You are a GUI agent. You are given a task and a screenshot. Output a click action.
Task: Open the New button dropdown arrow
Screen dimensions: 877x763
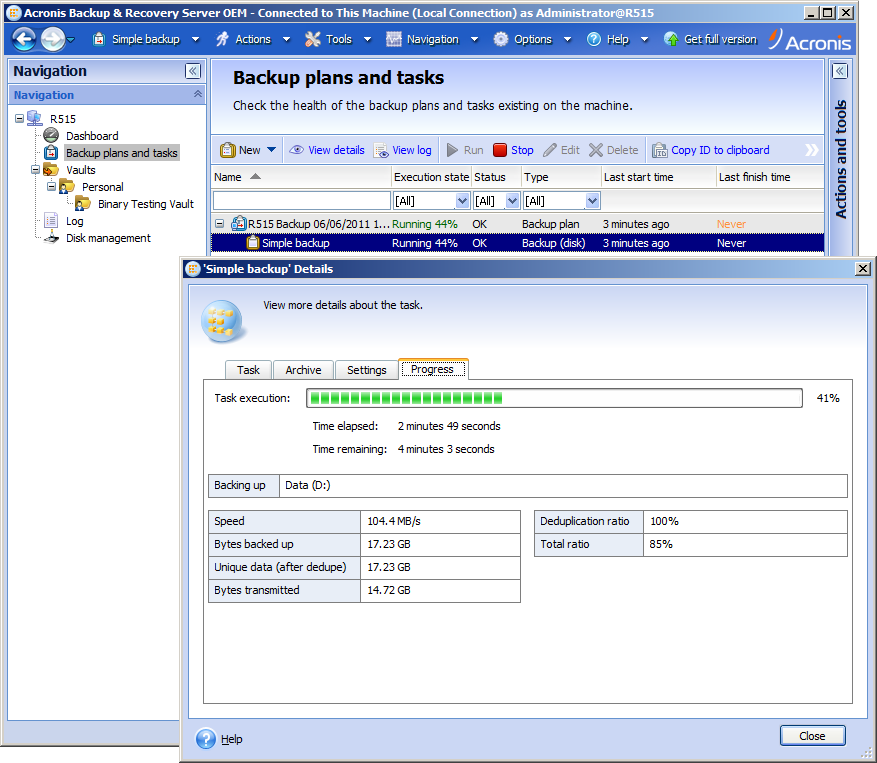click(271, 150)
